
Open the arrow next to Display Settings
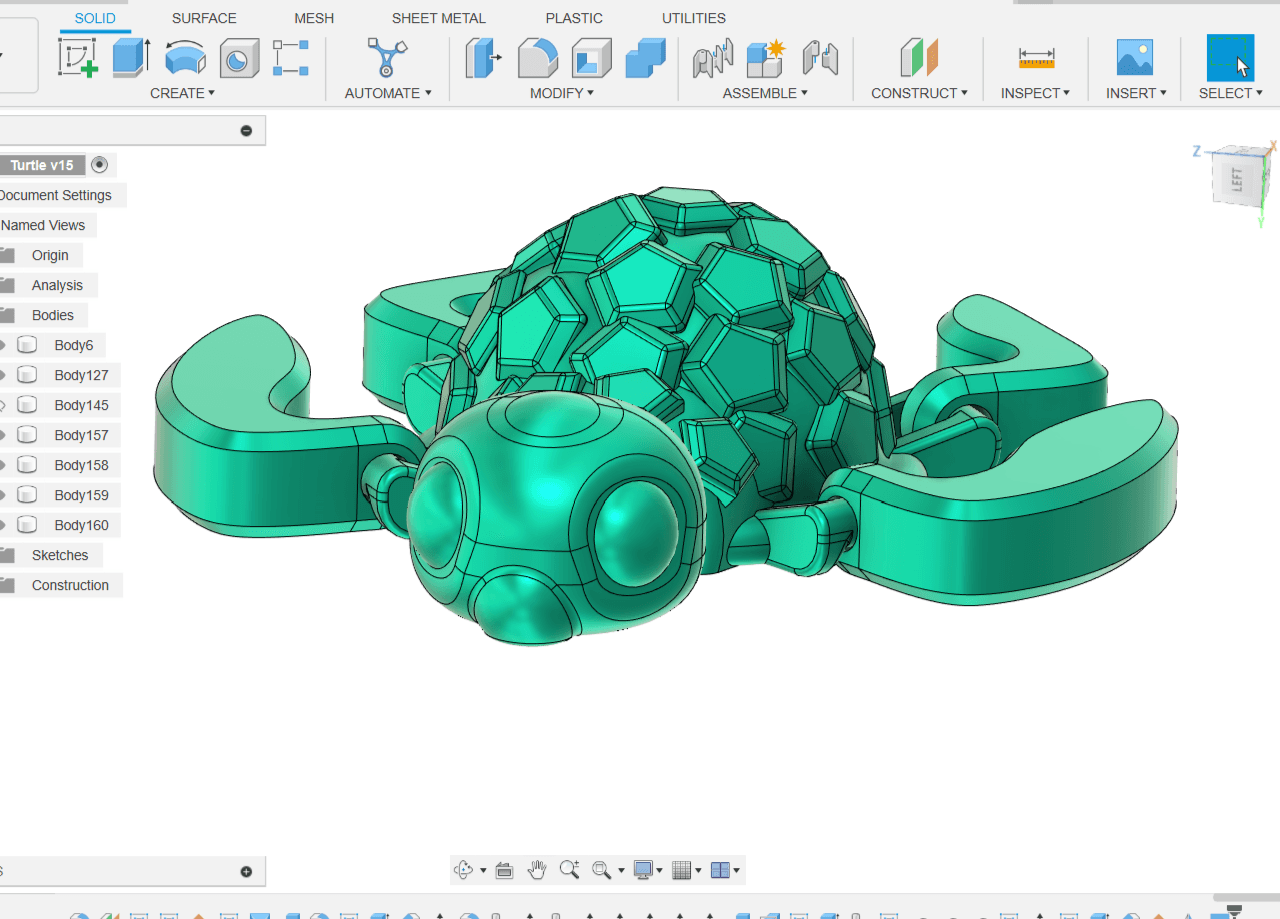click(x=661, y=871)
